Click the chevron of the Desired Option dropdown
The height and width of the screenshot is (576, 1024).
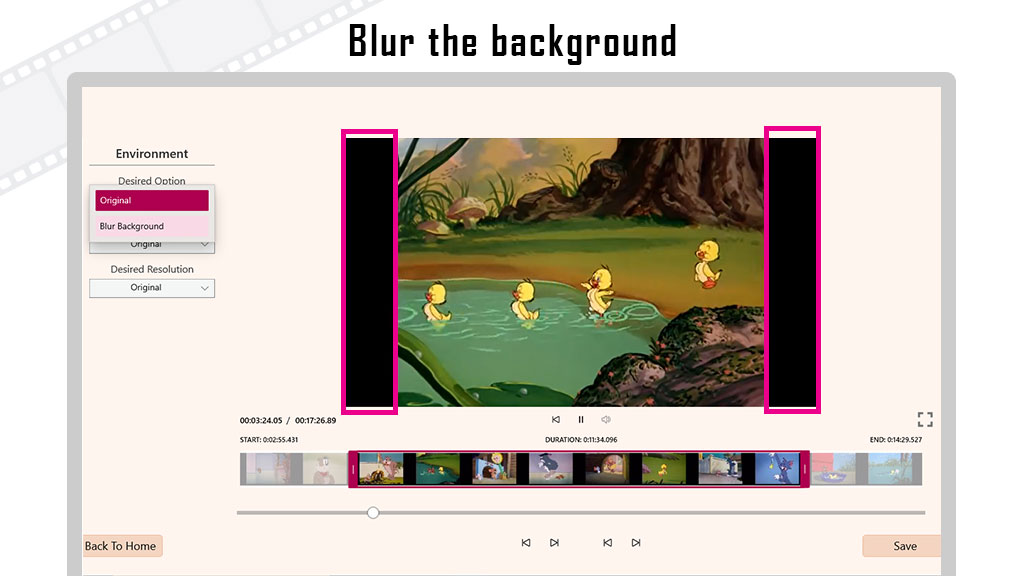[204, 245]
